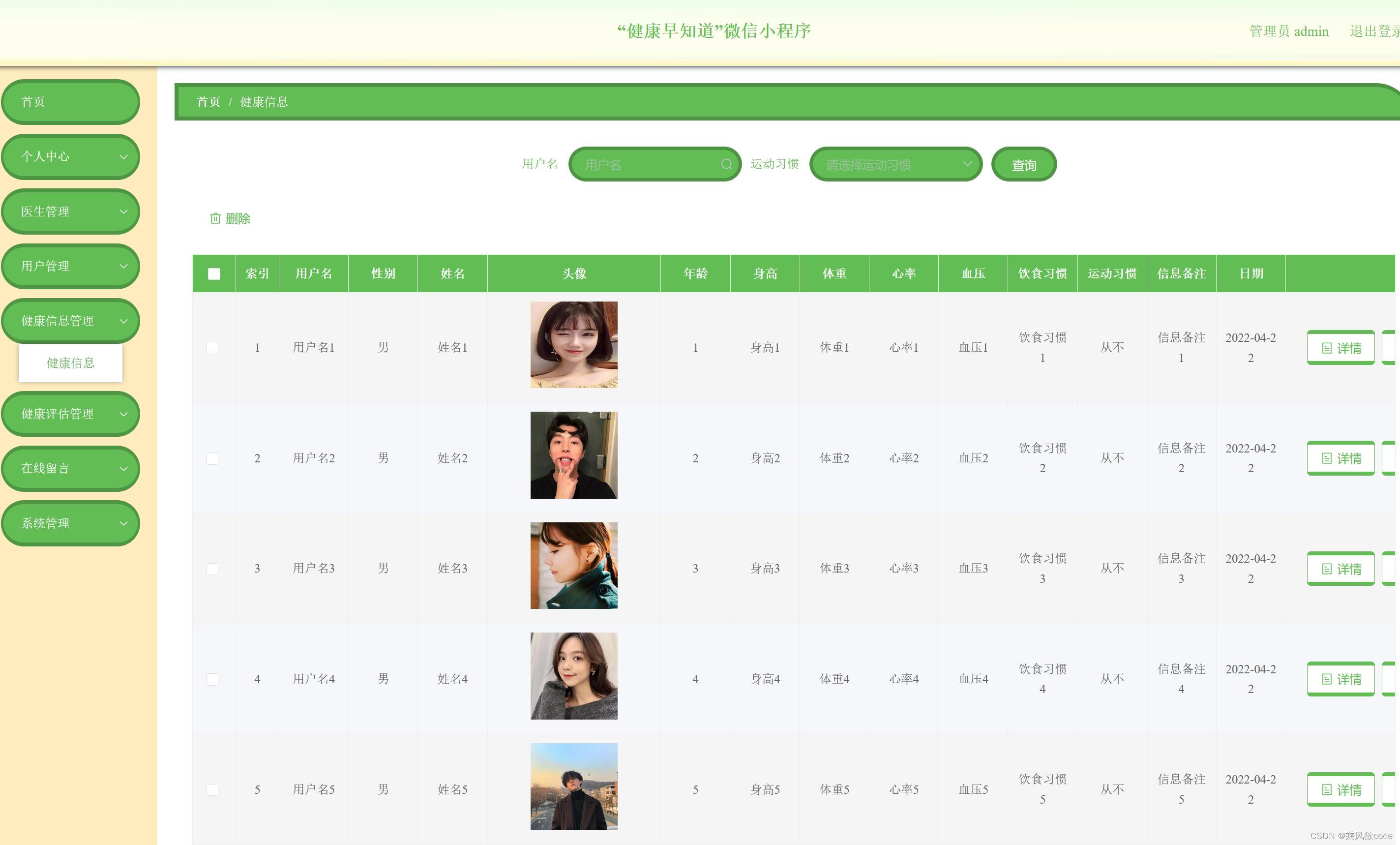Image resolution: width=1400 pixels, height=845 pixels.
Task: Check the checkbox for row 用户名1
Action: [x=212, y=348]
